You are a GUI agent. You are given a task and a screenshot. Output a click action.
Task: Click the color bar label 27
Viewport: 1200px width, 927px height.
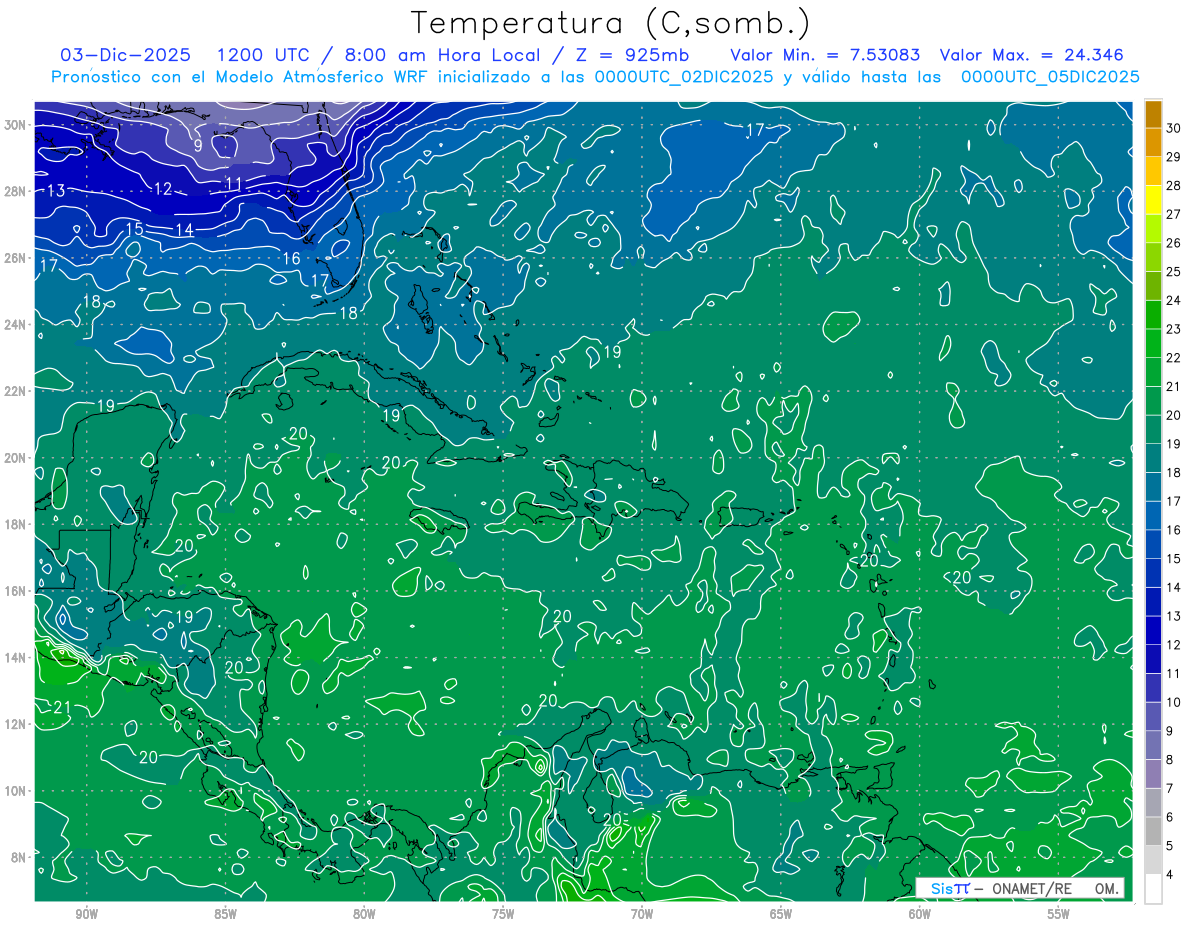1174,214
